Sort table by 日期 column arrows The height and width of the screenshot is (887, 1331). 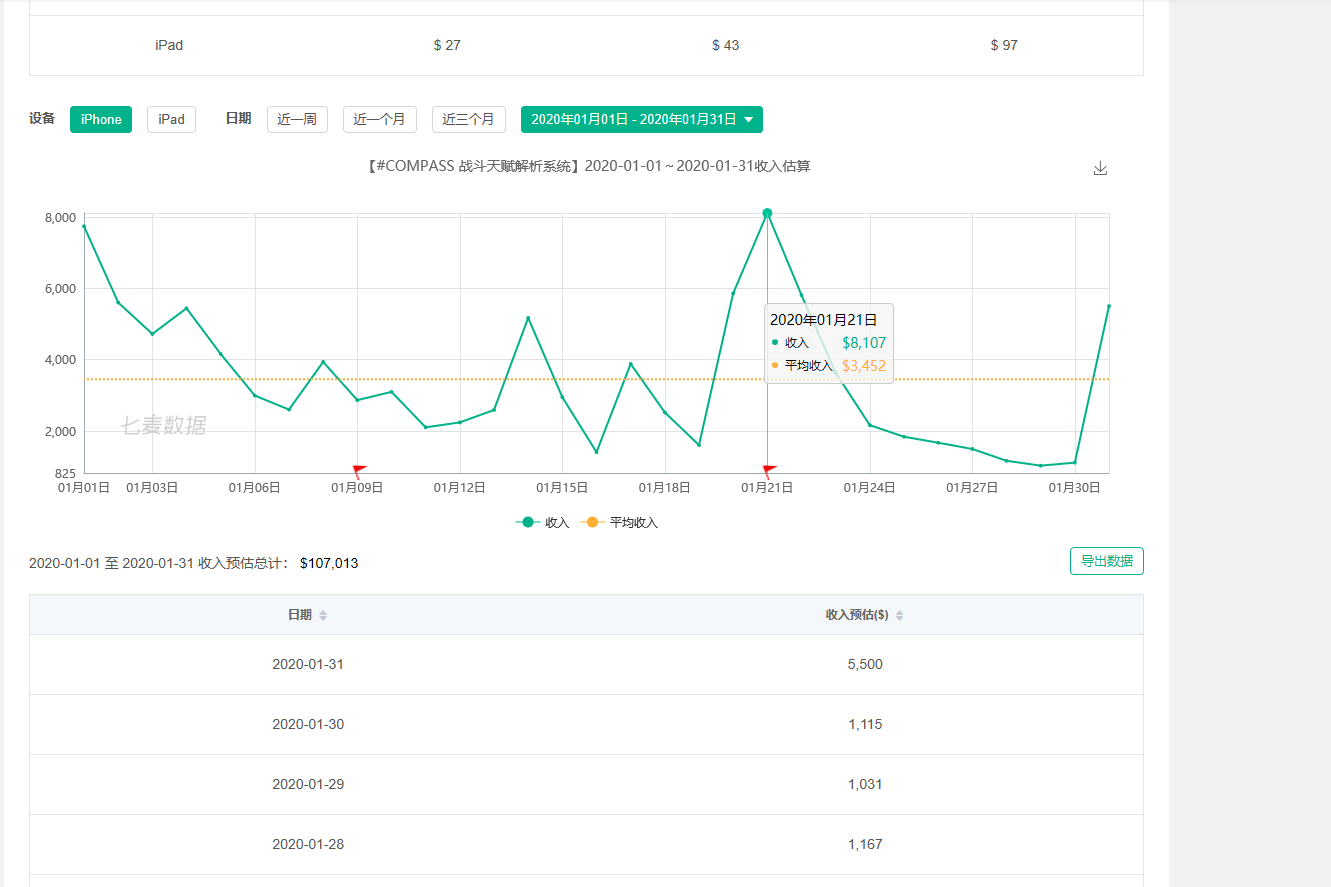323,616
